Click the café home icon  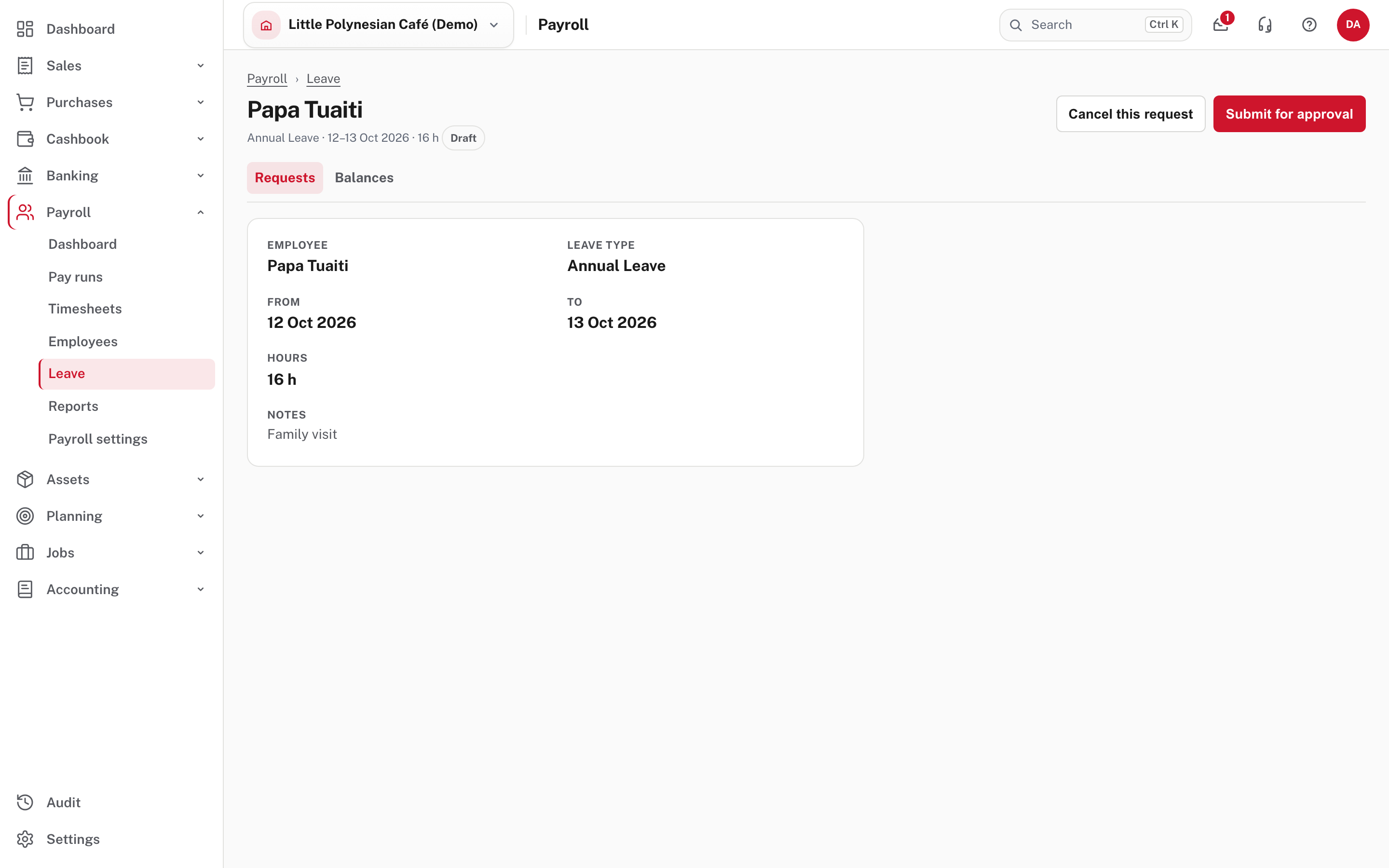[266, 25]
